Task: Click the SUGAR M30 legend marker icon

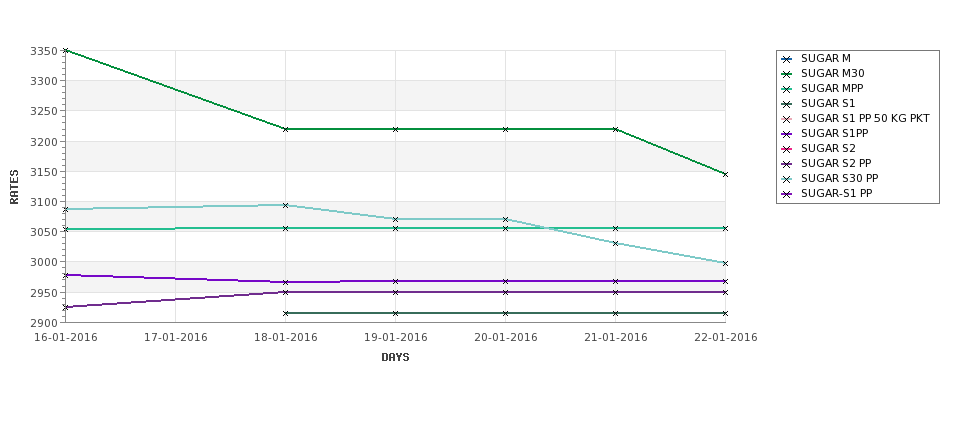Action: click(787, 74)
